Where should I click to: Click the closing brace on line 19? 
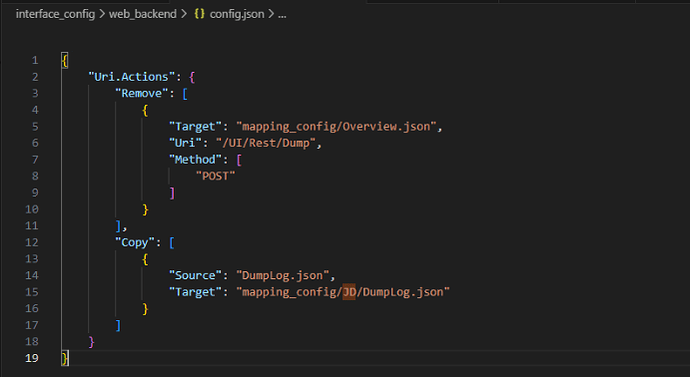[x=65, y=358]
